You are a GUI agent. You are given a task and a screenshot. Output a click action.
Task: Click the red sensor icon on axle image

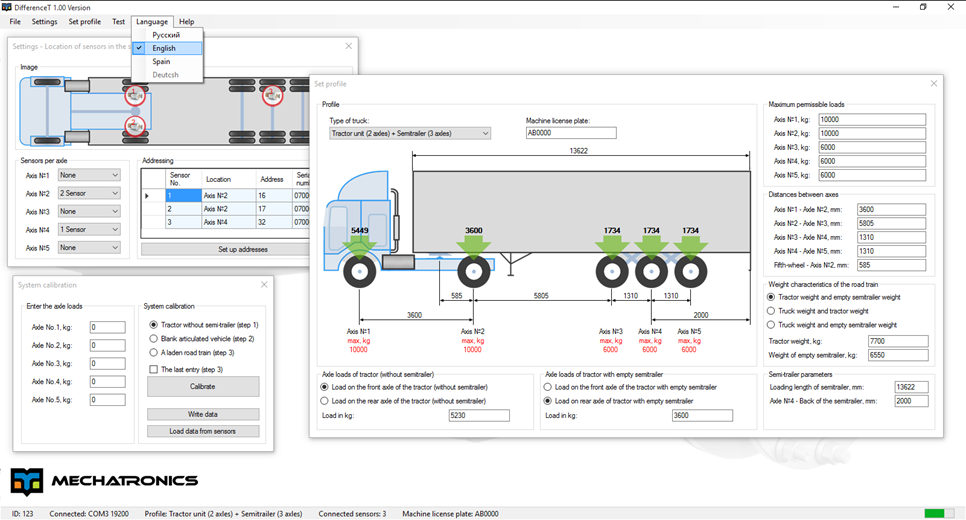134,96
